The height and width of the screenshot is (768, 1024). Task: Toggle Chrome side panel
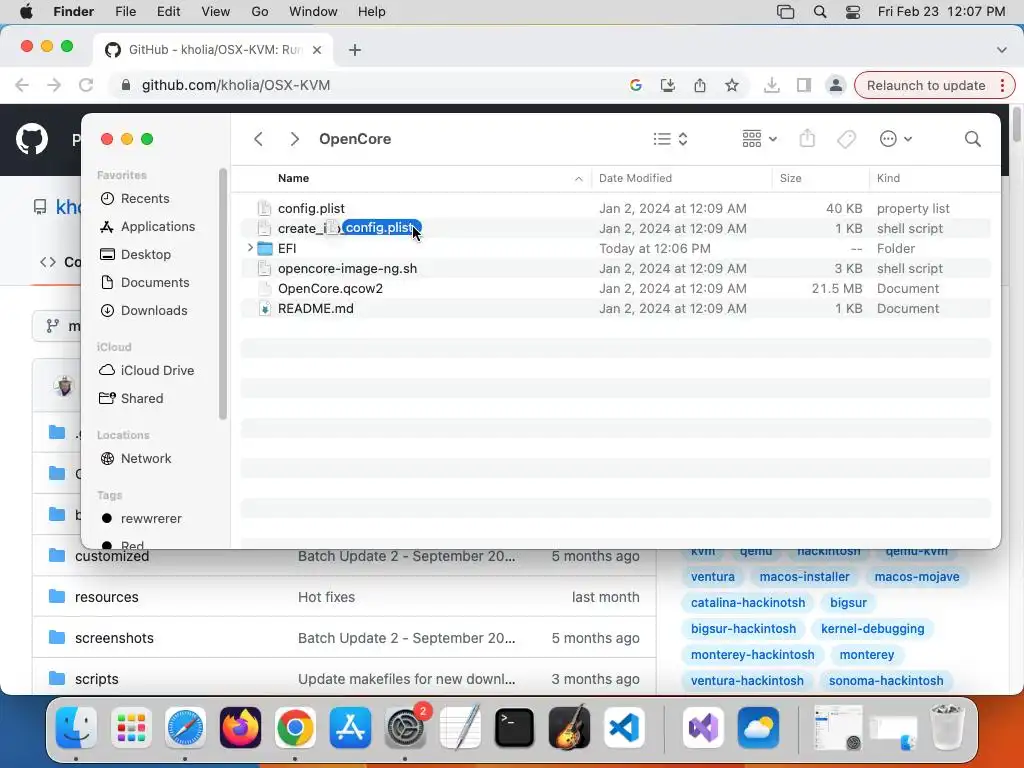[x=804, y=85]
